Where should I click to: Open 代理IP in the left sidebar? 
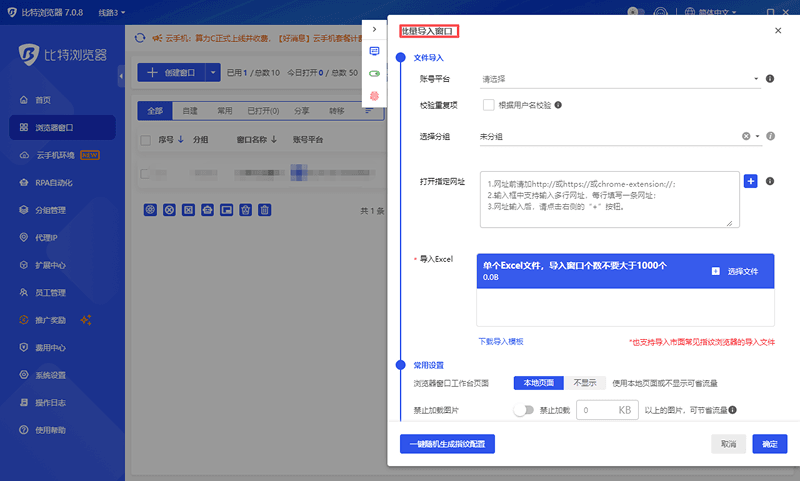coord(46,238)
